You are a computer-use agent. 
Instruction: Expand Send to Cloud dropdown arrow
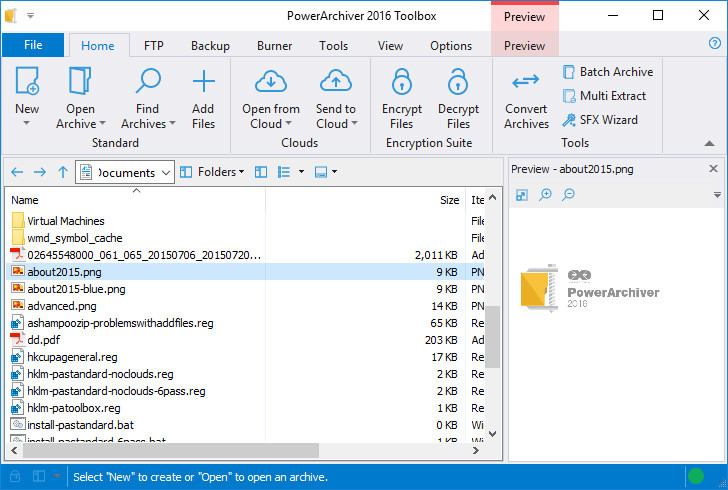pos(354,124)
